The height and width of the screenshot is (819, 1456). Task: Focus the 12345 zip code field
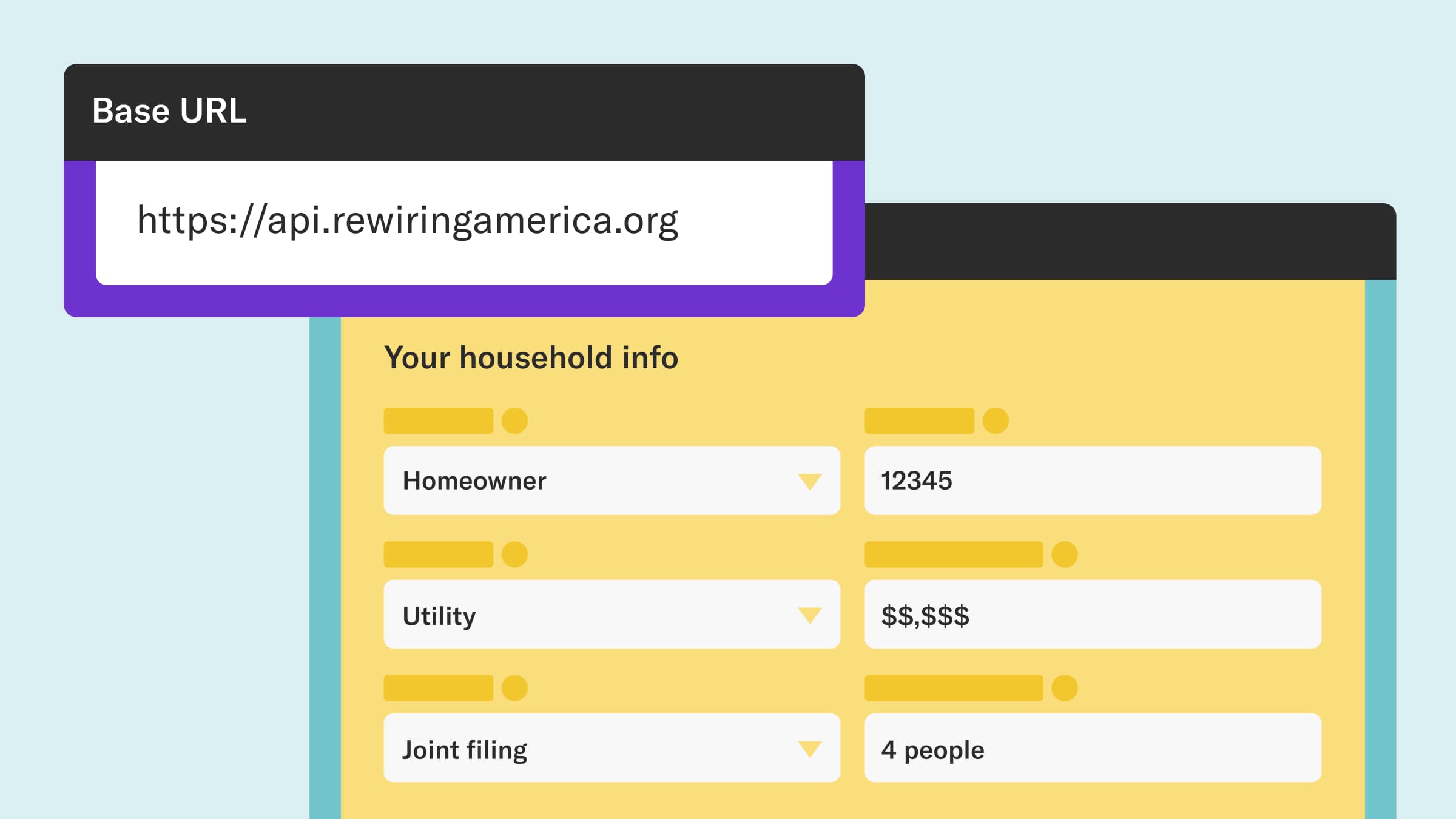(1092, 480)
